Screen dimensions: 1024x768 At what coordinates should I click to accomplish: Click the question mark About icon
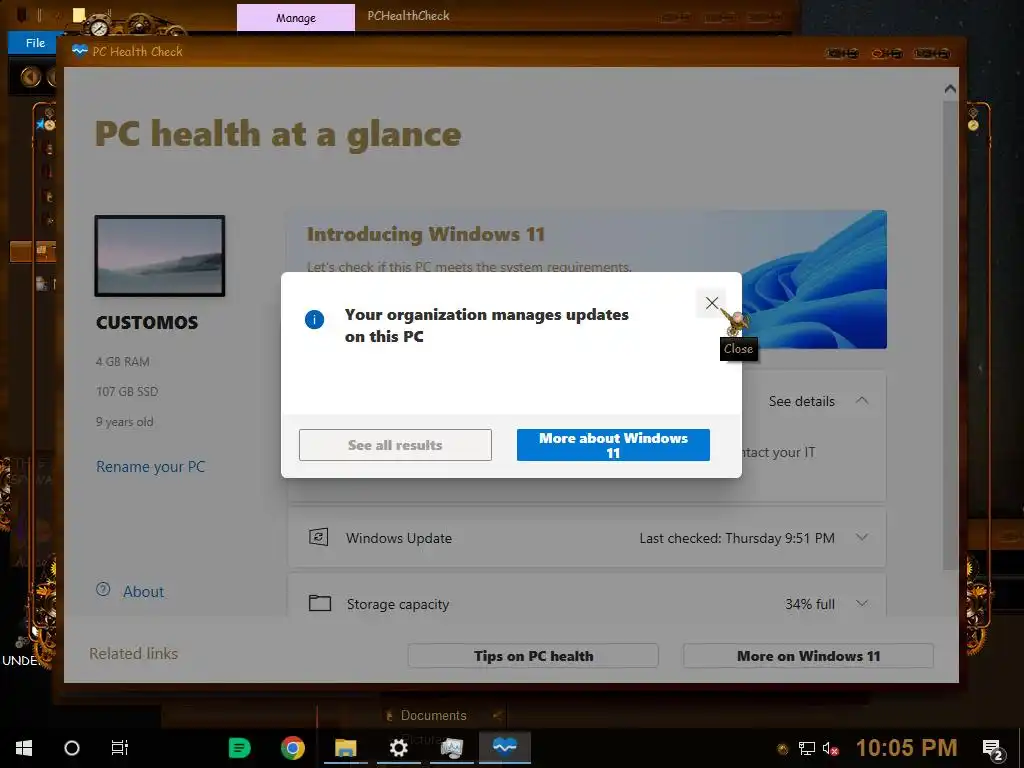click(103, 589)
